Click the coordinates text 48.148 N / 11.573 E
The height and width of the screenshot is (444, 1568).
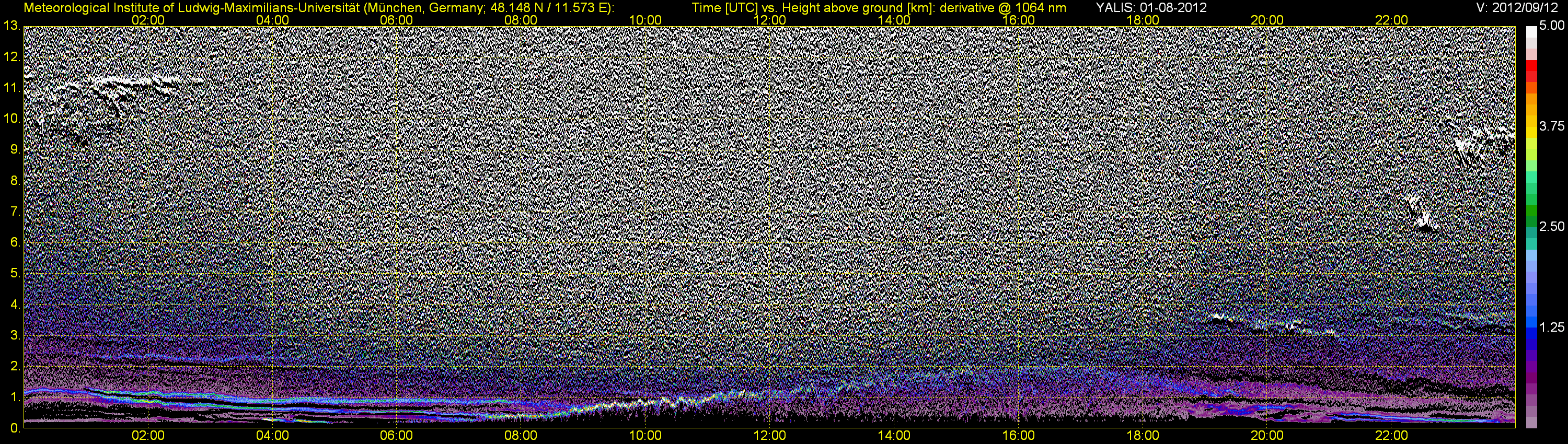[x=547, y=8]
